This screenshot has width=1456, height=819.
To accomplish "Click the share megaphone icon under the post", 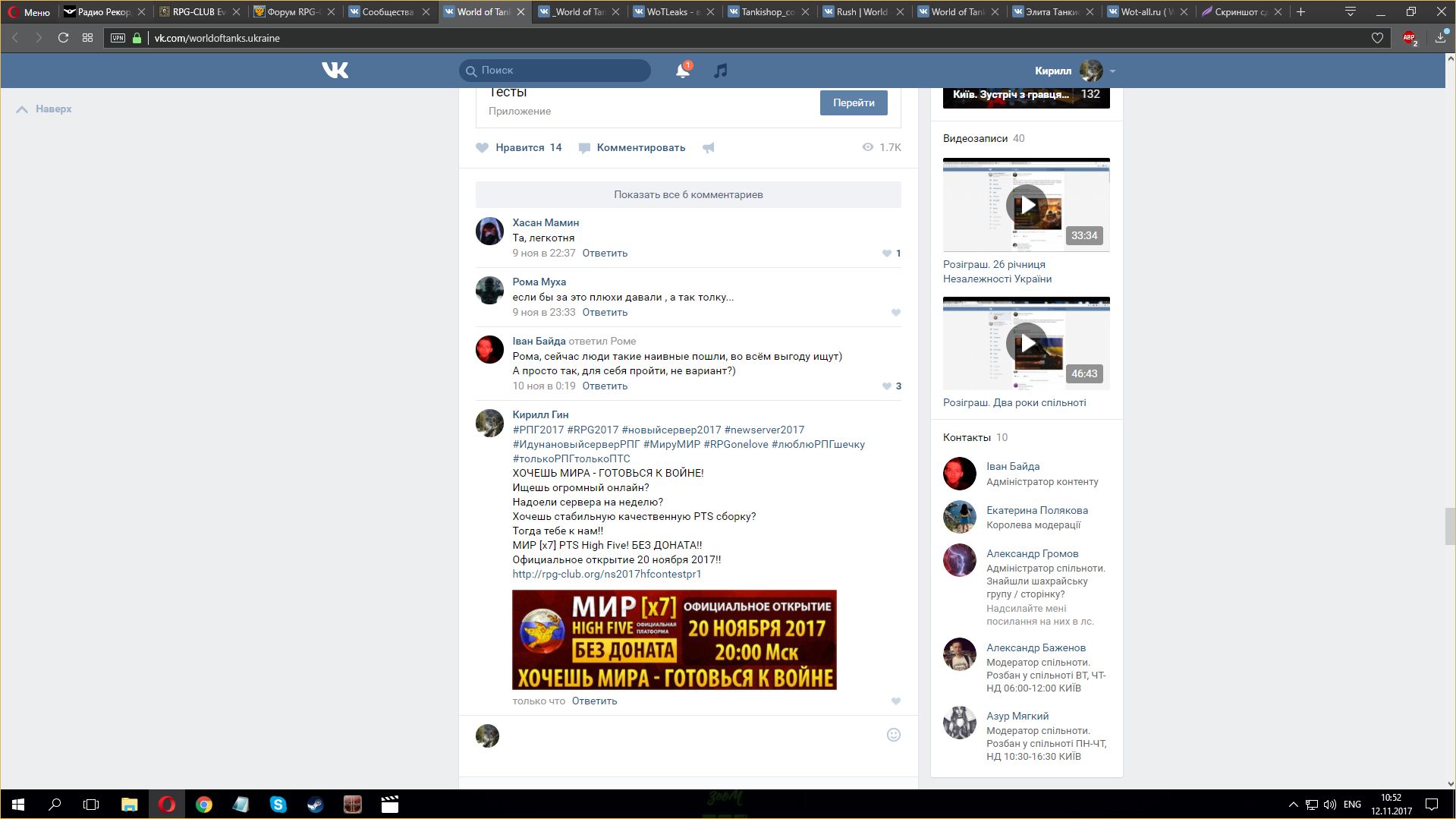I will 709,148.
